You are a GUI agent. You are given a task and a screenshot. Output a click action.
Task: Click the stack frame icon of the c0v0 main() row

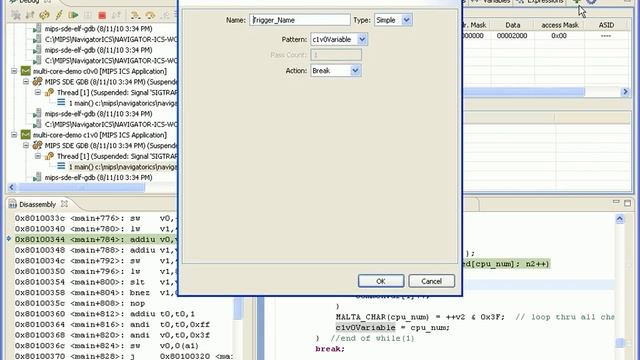tap(61, 103)
